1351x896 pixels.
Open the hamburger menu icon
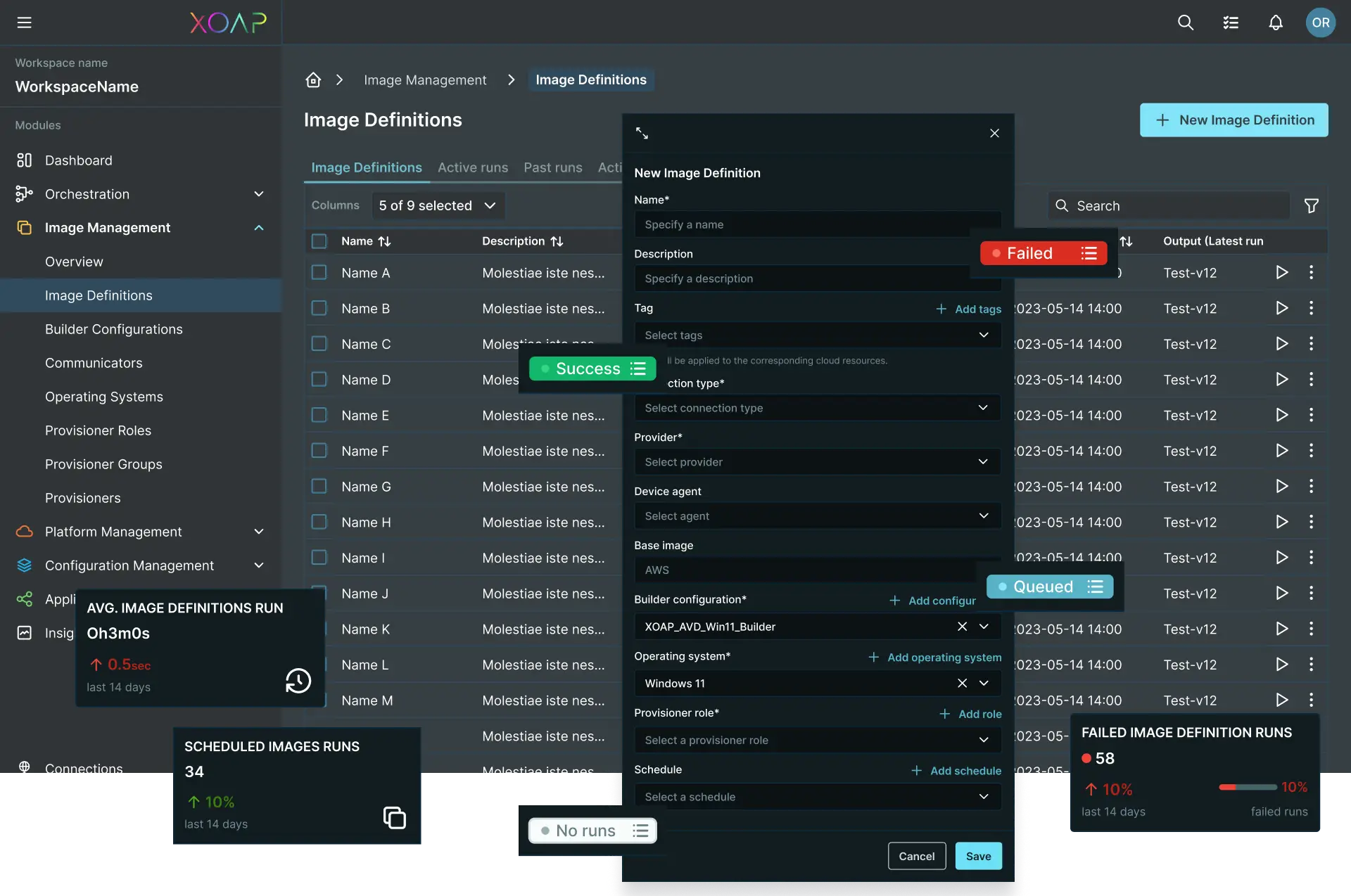tap(25, 23)
